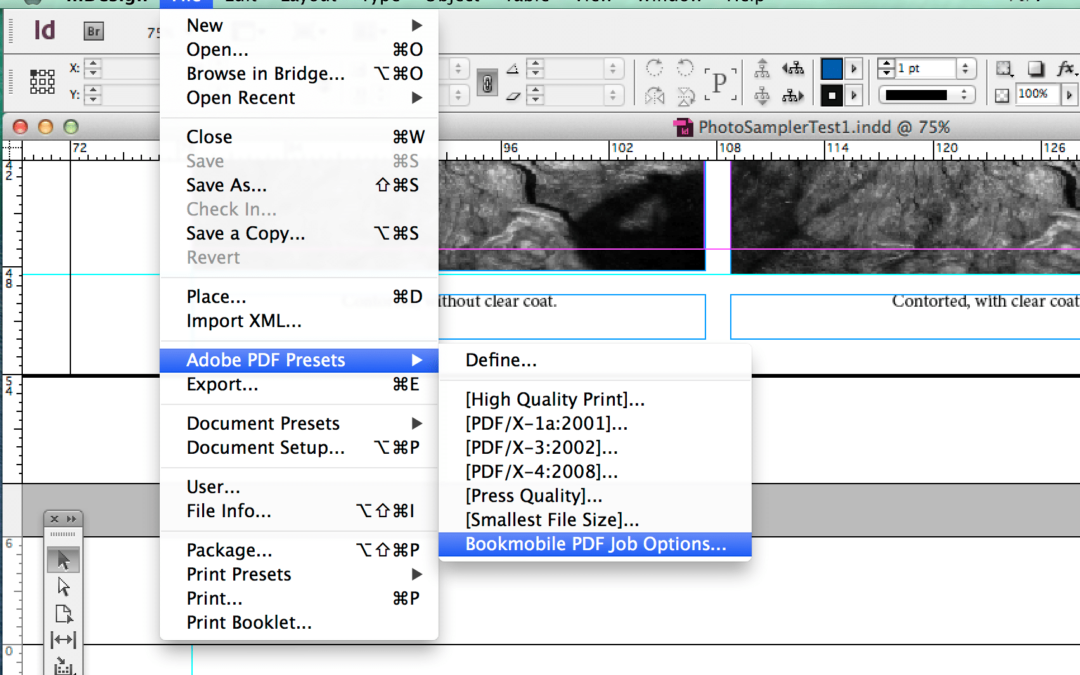Choose Save a Copy...
The width and height of the screenshot is (1080, 675).
click(299, 233)
